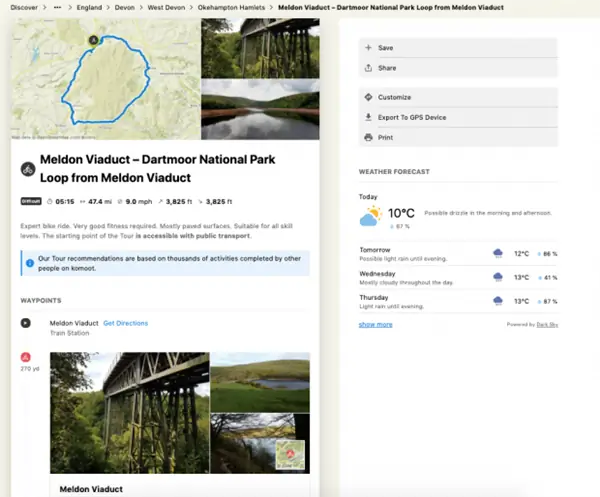Click the red highlight icon above 270 yd
600x497 pixels.
(26, 357)
